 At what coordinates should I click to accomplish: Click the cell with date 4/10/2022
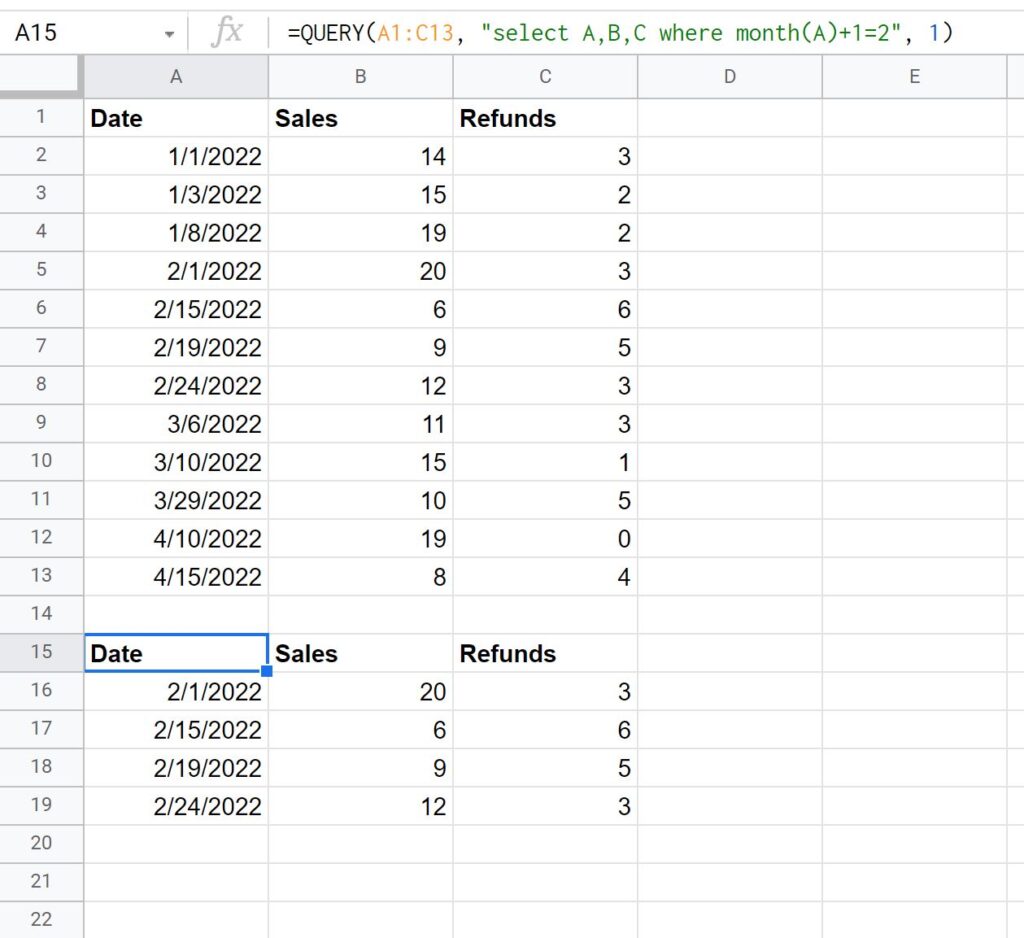click(x=176, y=538)
